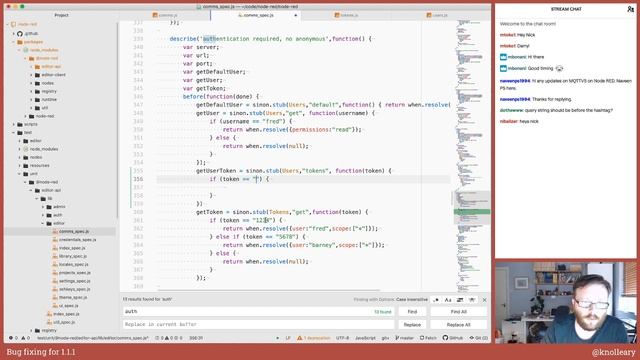Screen dimensions: 640x360
Task: Click the admin folder icon
Action: (x=49, y=207)
